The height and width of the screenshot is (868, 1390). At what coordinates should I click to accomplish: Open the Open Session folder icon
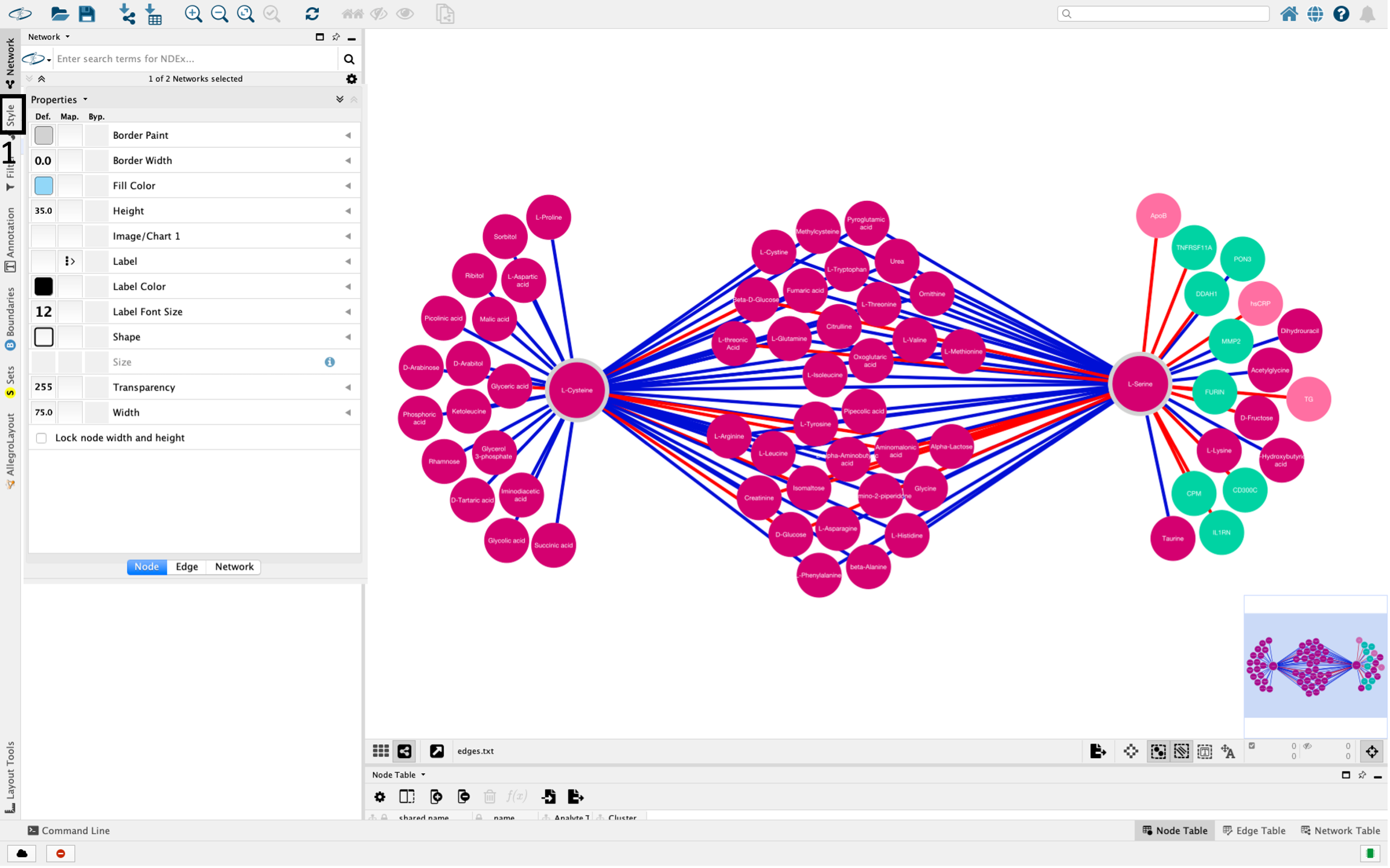[59, 13]
